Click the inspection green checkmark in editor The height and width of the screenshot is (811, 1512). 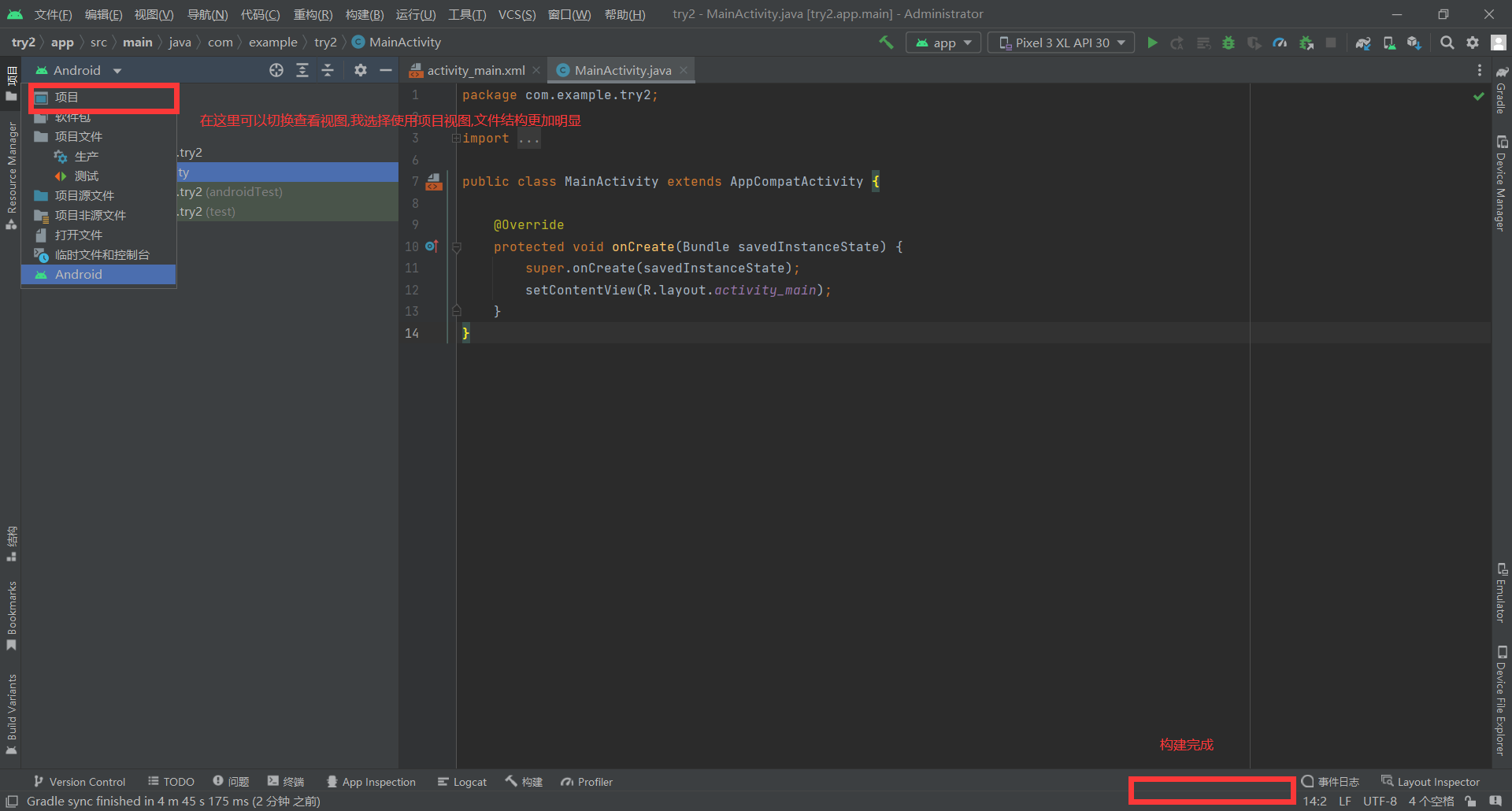point(1478,95)
